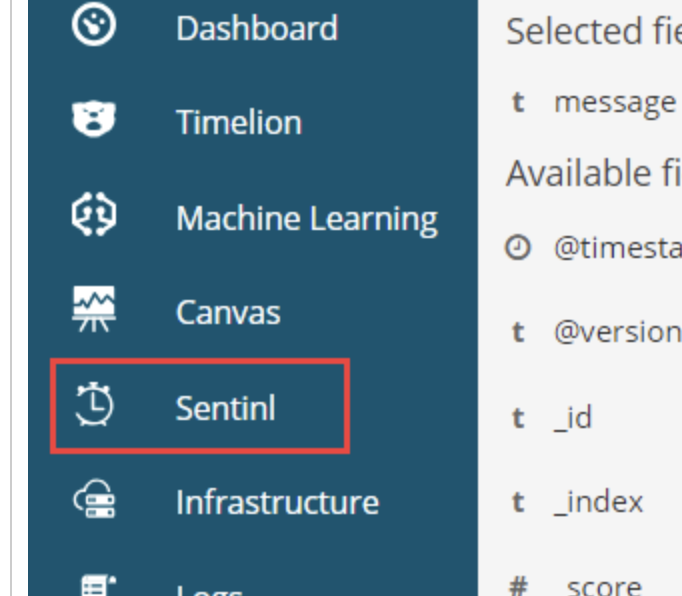
Task: Select the @timestamp field name
Action: (617, 250)
